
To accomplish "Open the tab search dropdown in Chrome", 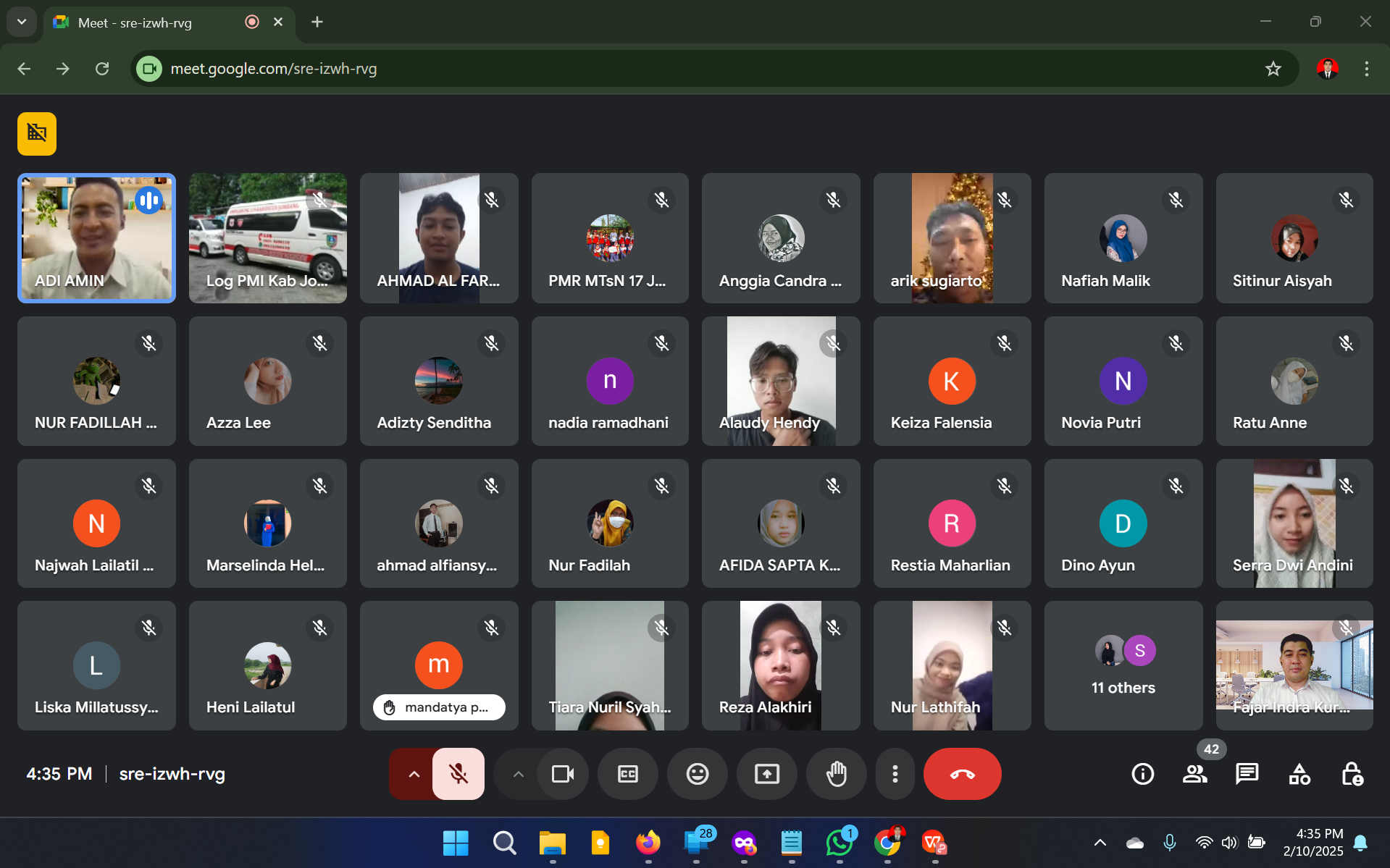I will [x=22, y=22].
